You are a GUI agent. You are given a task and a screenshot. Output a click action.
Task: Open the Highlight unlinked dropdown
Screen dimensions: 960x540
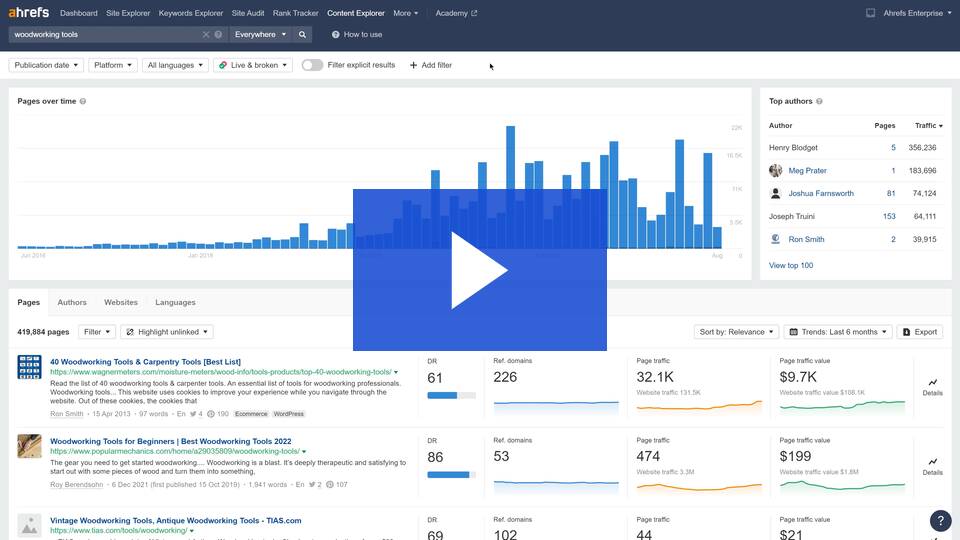coord(167,332)
